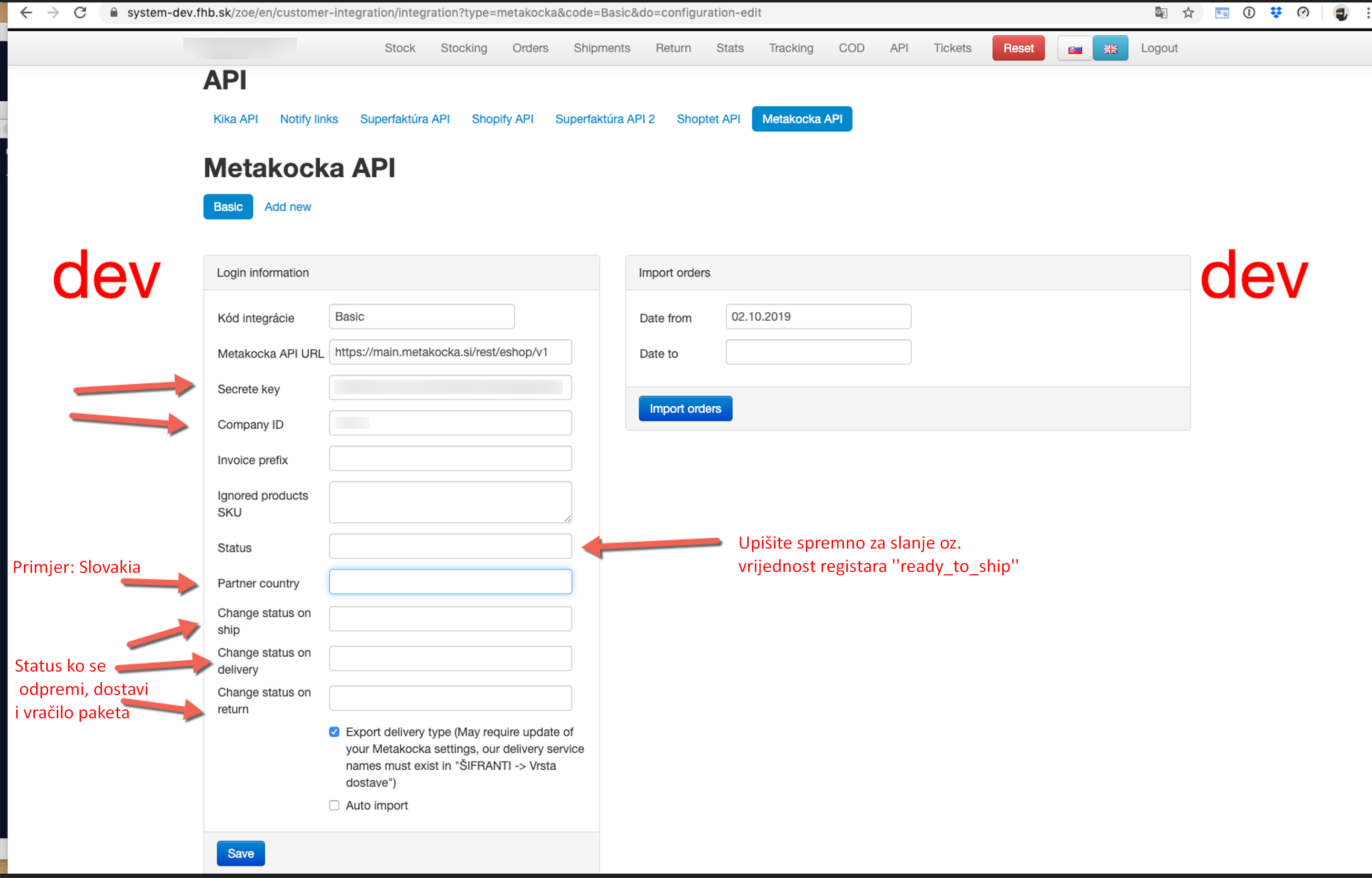Select the UK flag language button
This screenshot has width=1372, height=878.
point(1110,49)
